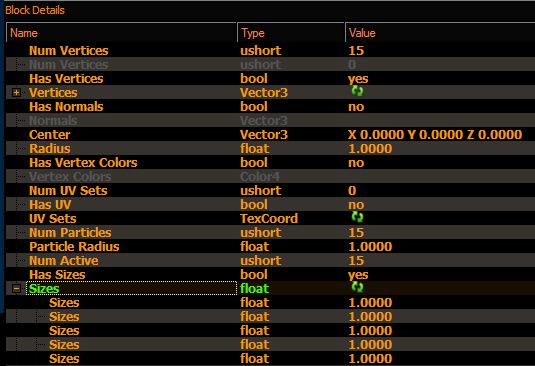
Task: Click the Vector3 type in Vertices row
Action: pyautogui.click(x=264, y=92)
